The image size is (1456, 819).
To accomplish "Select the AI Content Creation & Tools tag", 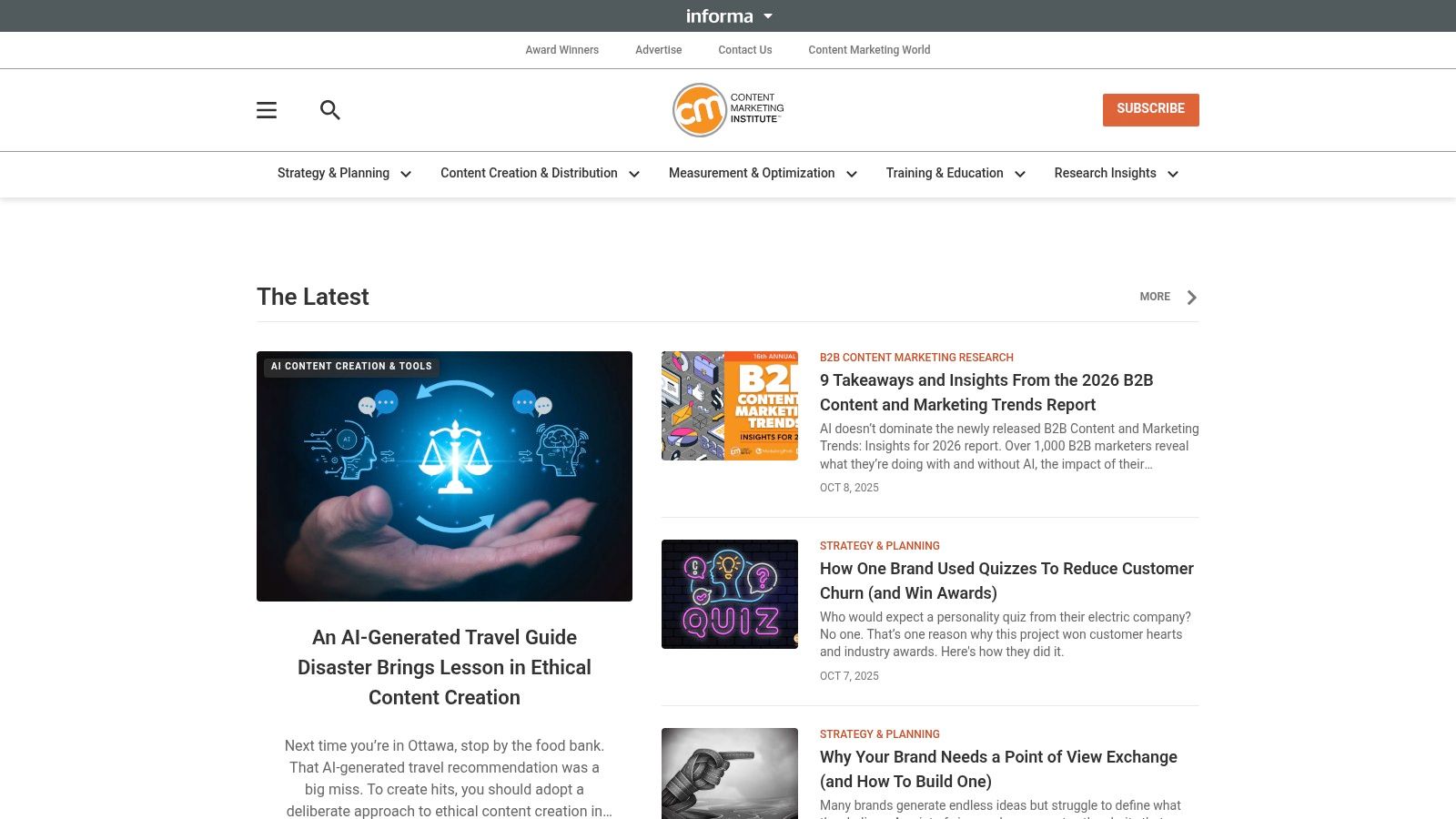I will click(351, 367).
